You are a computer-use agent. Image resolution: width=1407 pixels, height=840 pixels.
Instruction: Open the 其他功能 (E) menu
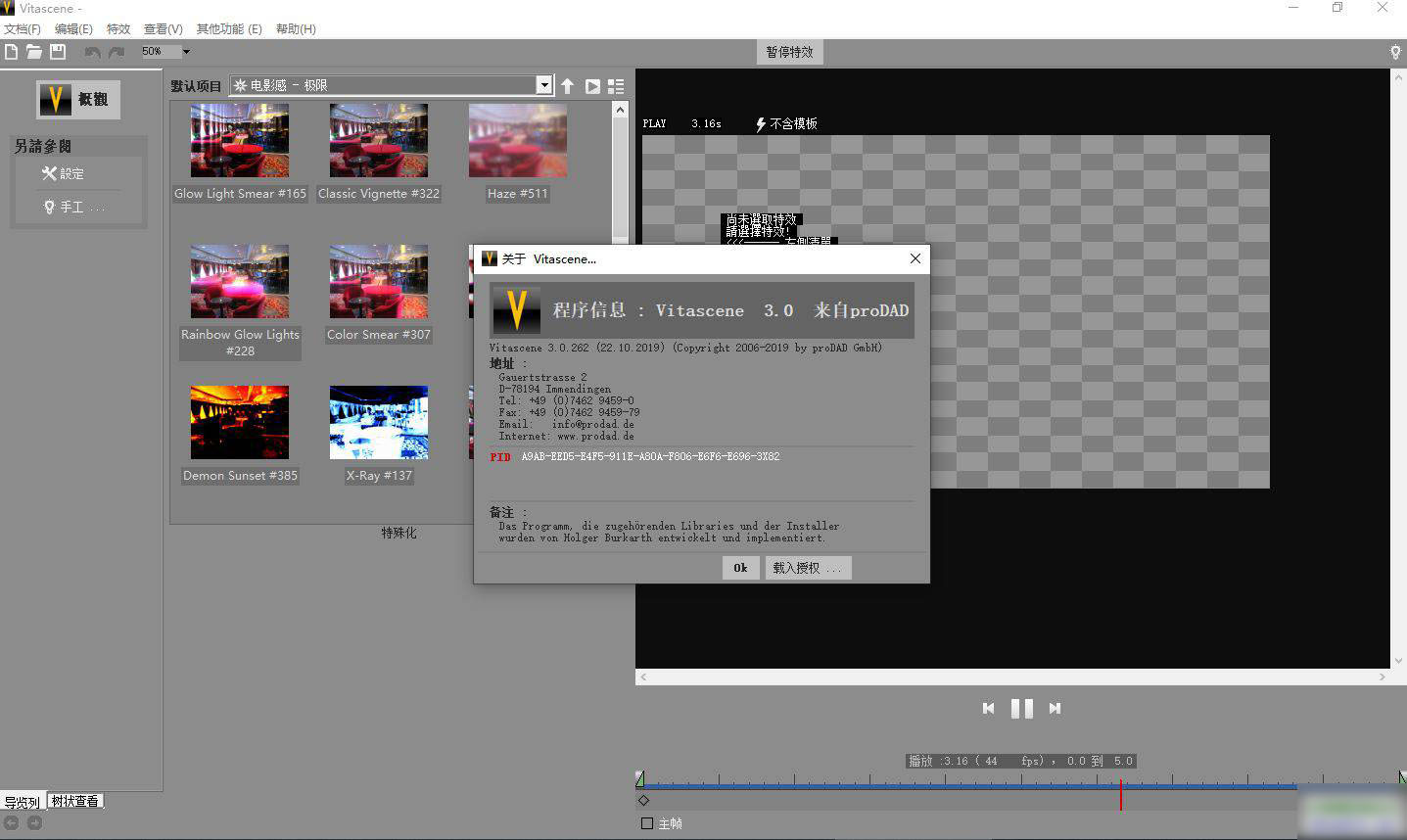coord(229,29)
